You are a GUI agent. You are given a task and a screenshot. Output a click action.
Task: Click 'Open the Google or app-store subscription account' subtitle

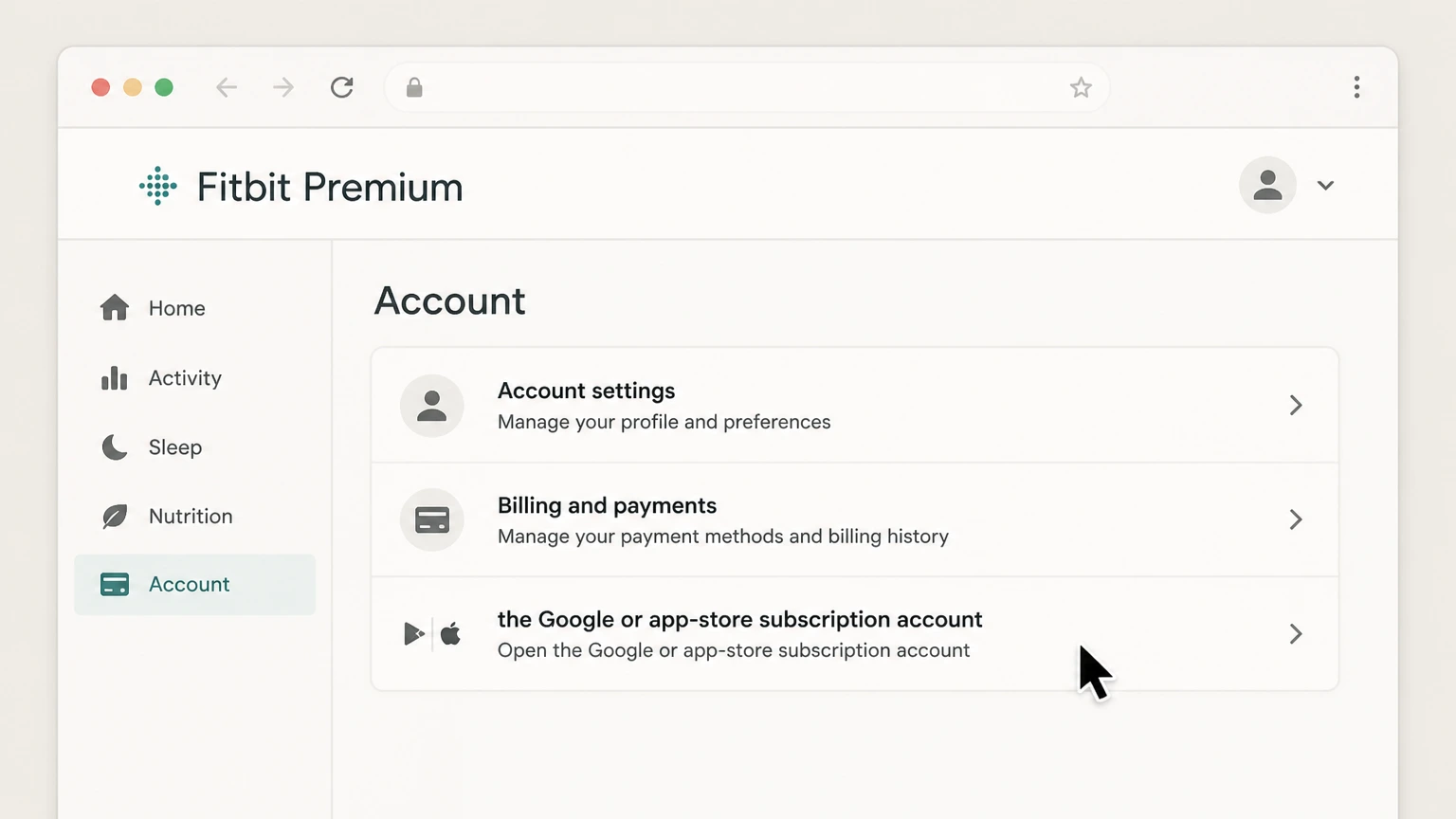(x=733, y=650)
